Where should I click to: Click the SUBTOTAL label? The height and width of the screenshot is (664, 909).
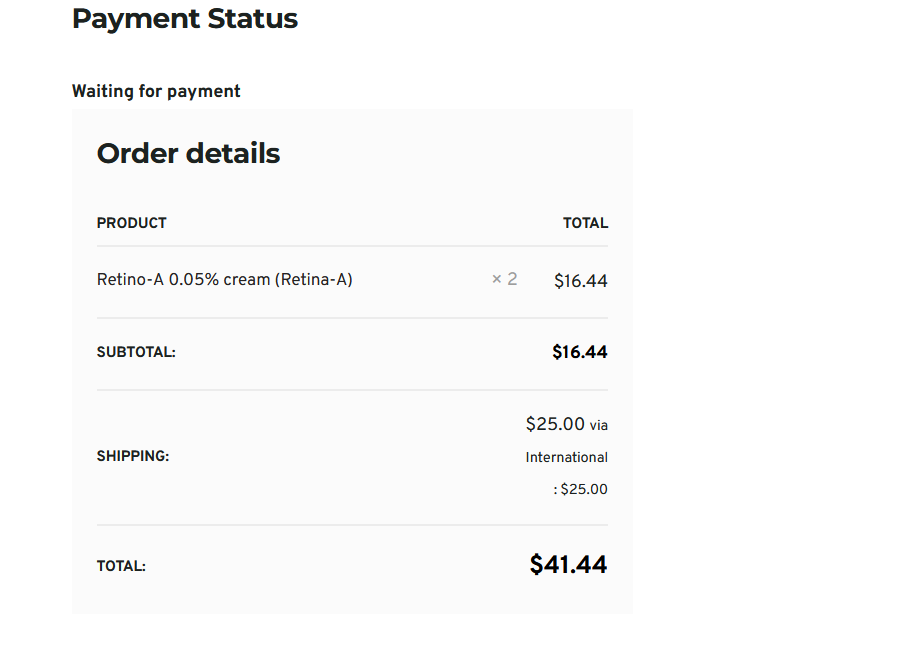(x=136, y=352)
